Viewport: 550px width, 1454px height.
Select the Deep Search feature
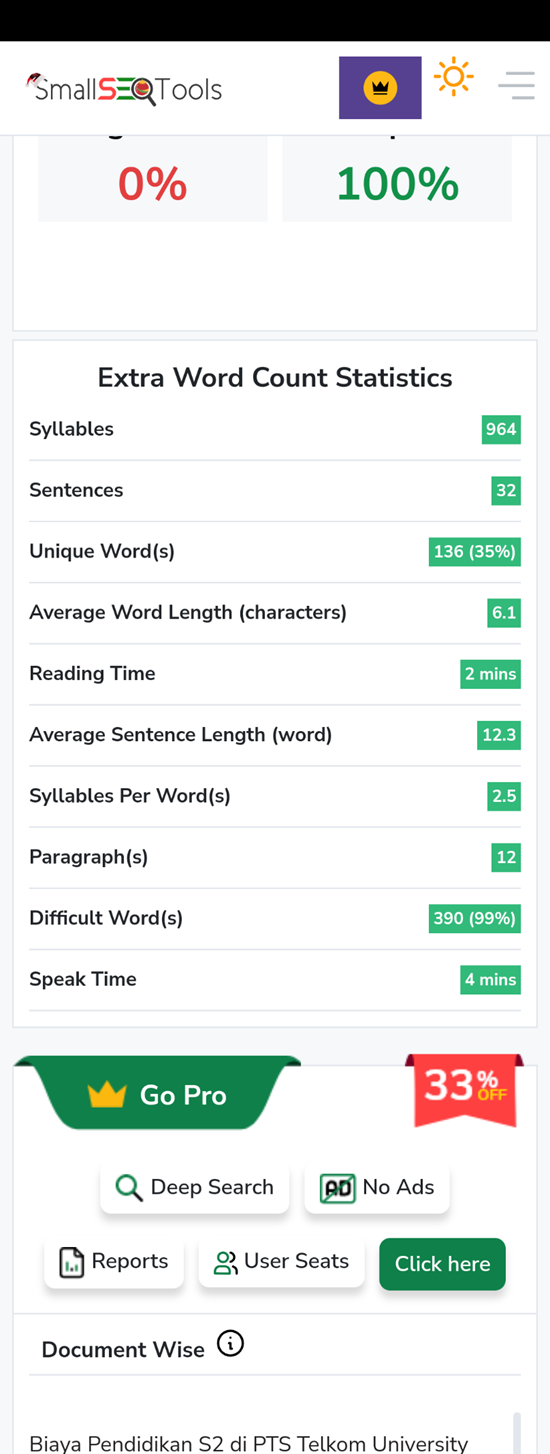point(195,1187)
